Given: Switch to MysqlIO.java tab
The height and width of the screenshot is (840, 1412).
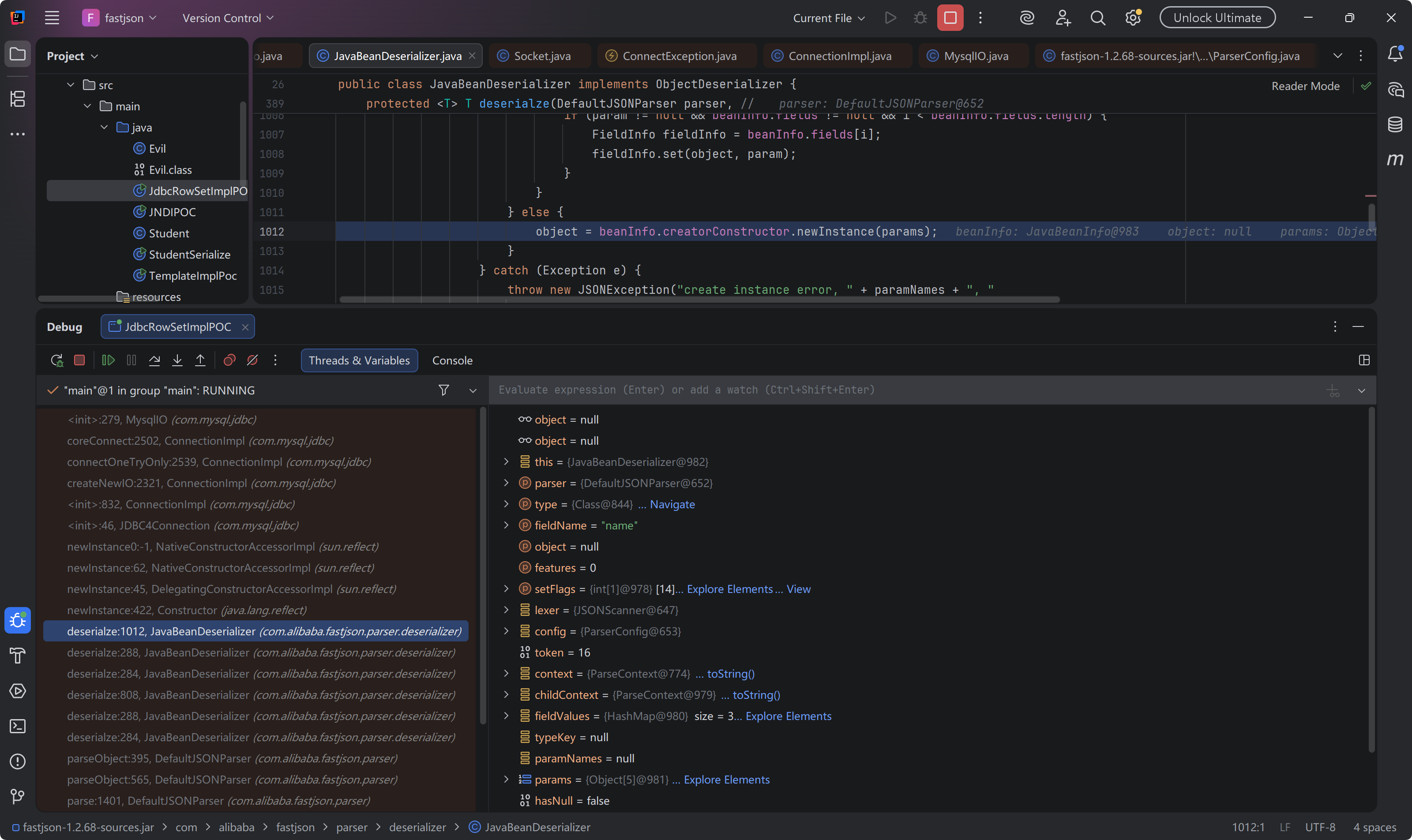Looking at the screenshot, I should pyautogui.click(x=974, y=56).
